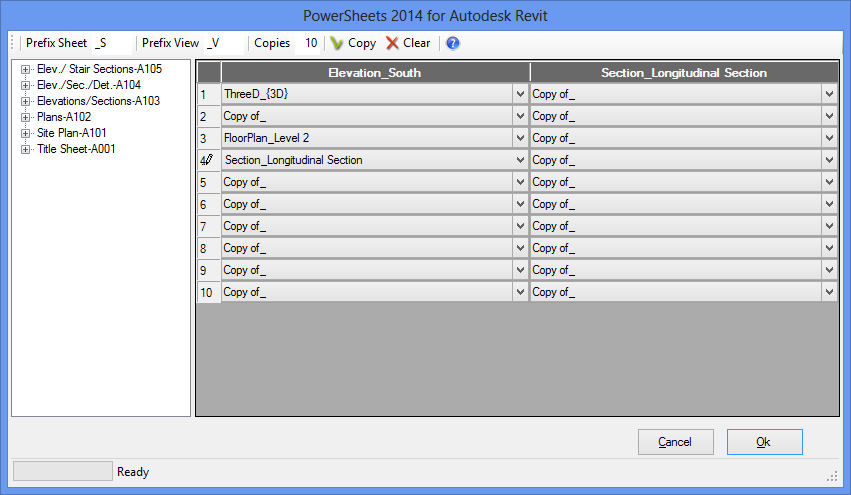Expand the Elevations/Sections-A103 node
851x495 pixels.
[x=25, y=101]
